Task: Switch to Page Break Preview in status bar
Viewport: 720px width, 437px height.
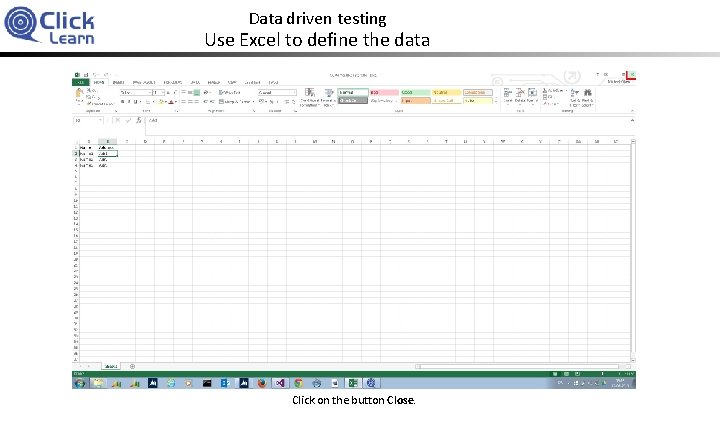Action: [578, 374]
